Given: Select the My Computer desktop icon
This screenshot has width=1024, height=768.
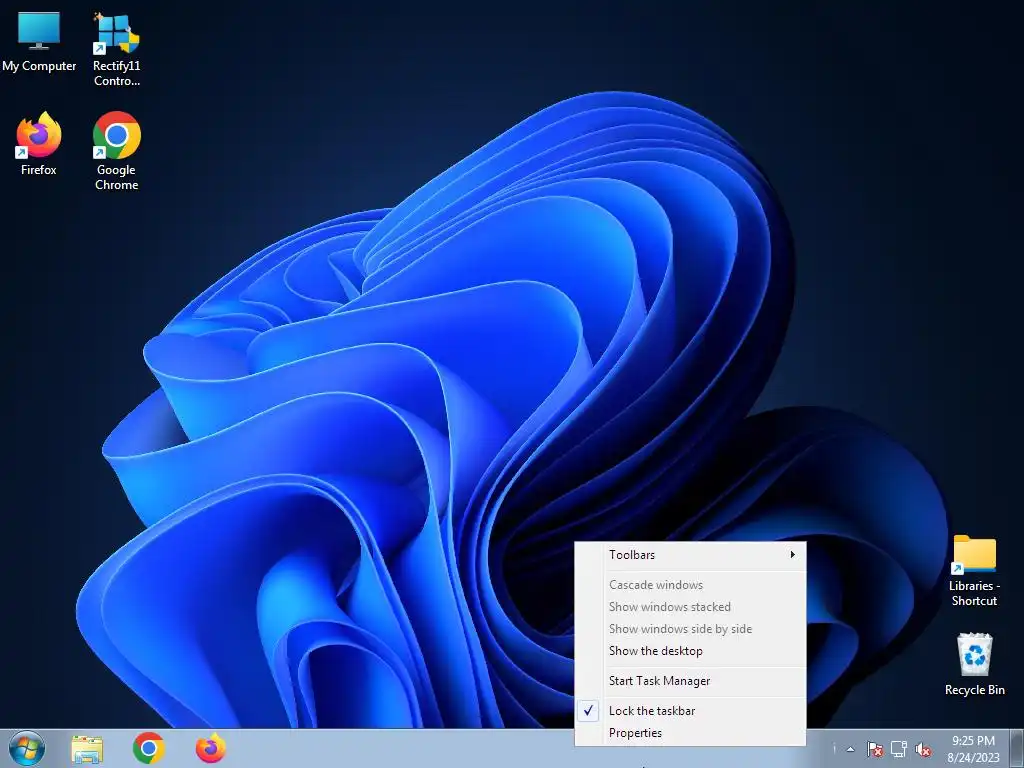Looking at the screenshot, I should (x=39, y=42).
